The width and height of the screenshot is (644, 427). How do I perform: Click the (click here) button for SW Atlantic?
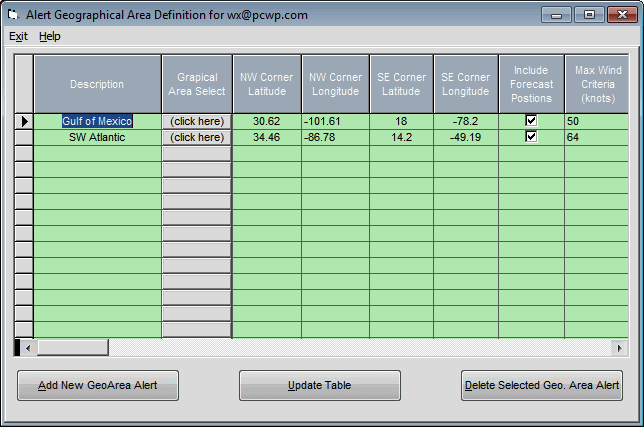coord(197,137)
